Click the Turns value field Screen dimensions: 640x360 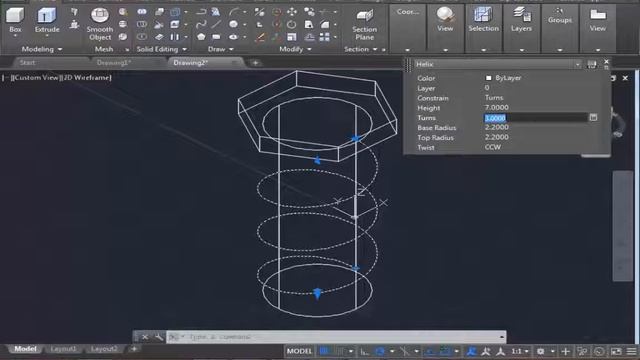click(x=536, y=118)
